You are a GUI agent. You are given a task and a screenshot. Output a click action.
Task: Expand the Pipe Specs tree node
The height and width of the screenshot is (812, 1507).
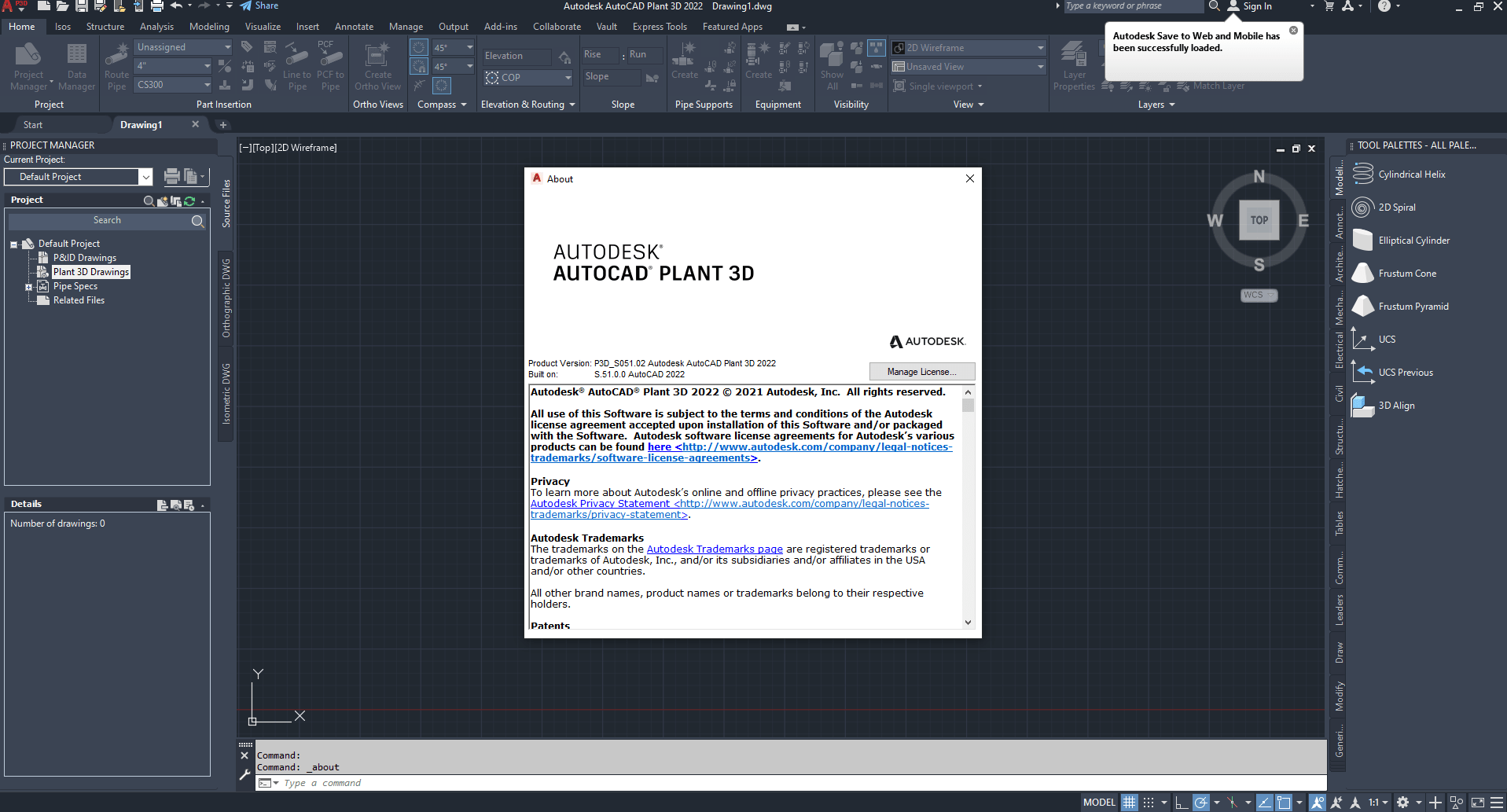click(29, 287)
